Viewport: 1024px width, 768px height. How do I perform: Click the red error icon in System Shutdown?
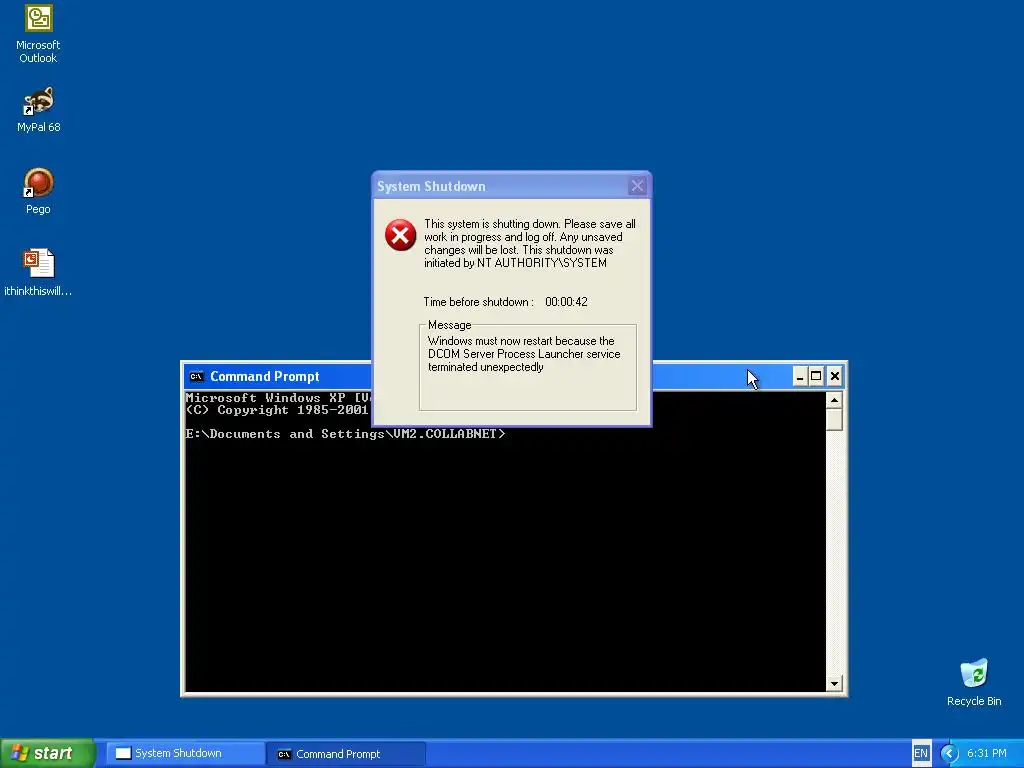400,235
